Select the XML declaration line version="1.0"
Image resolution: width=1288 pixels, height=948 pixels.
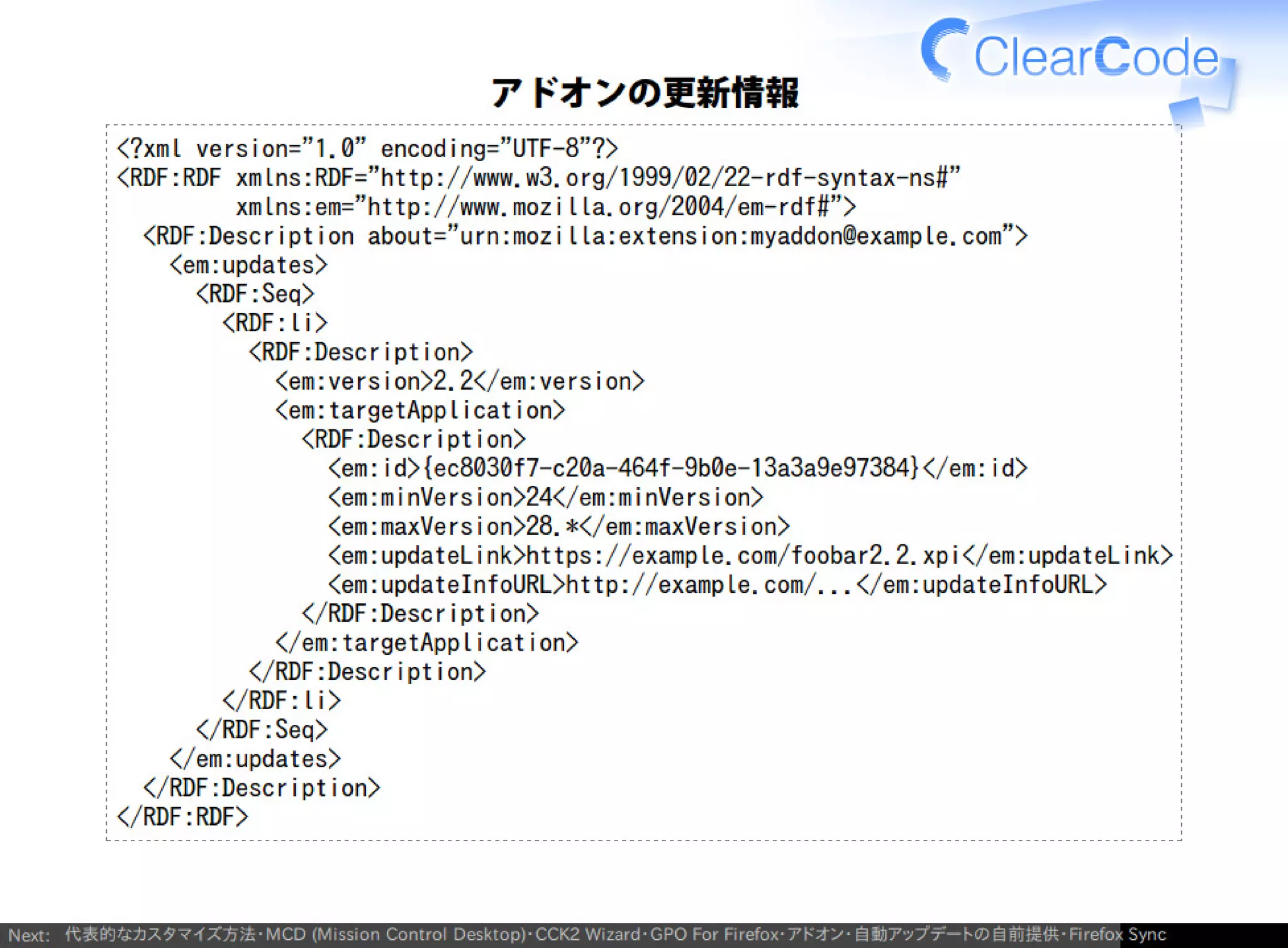(x=368, y=149)
